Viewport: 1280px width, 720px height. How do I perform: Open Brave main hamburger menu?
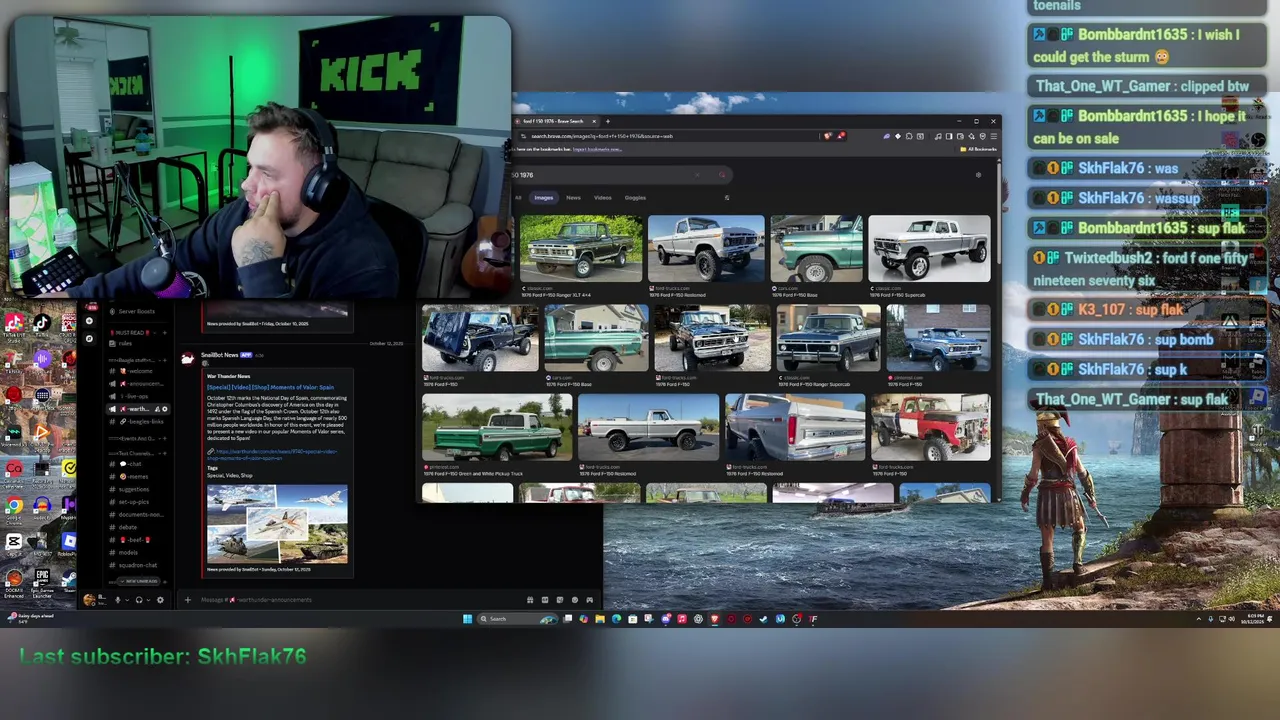tap(994, 136)
